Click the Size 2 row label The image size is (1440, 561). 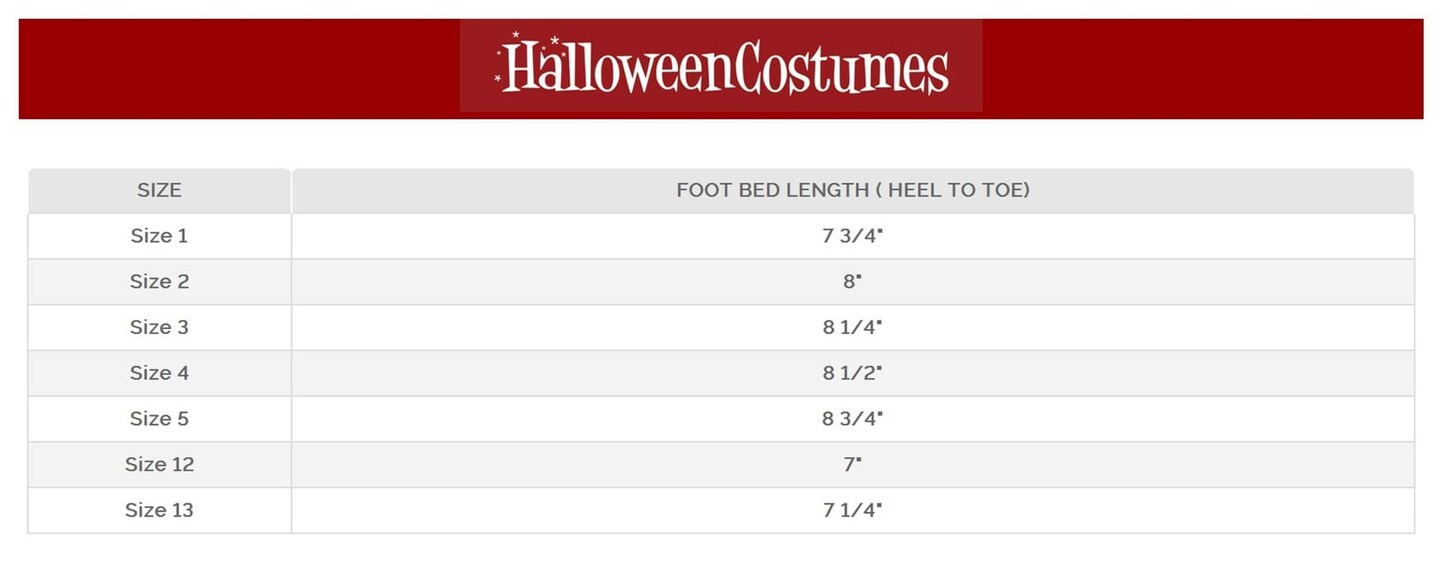(x=159, y=282)
